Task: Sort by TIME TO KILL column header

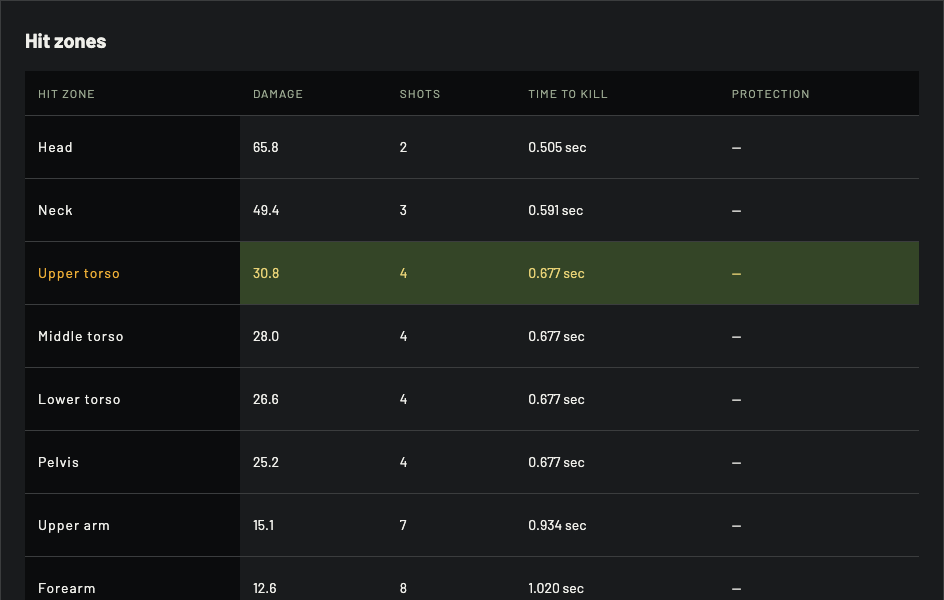Action: (568, 94)
